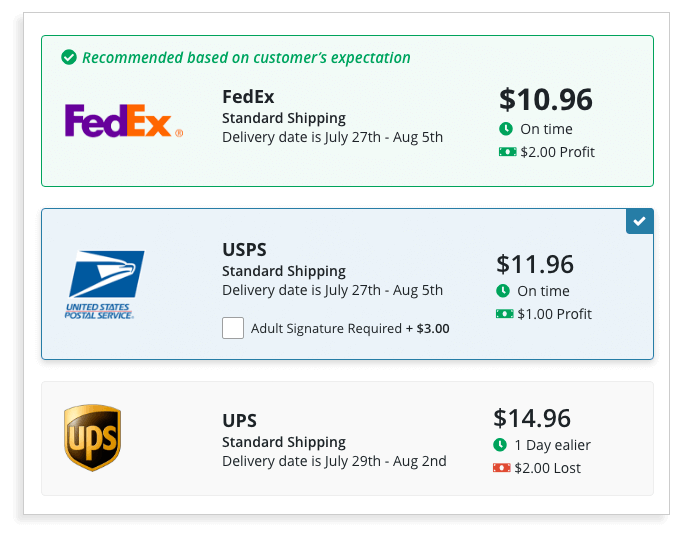This screenshot has height=535, width=685.
Task: Click UPS 1 Day earlier clock icon
Action: 500,445
